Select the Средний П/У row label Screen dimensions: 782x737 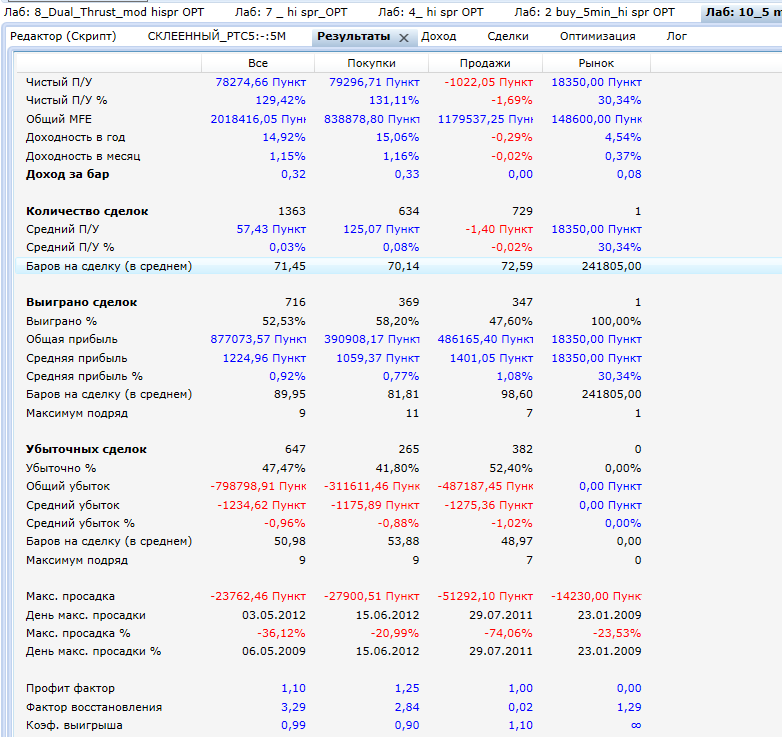(62, 229)
